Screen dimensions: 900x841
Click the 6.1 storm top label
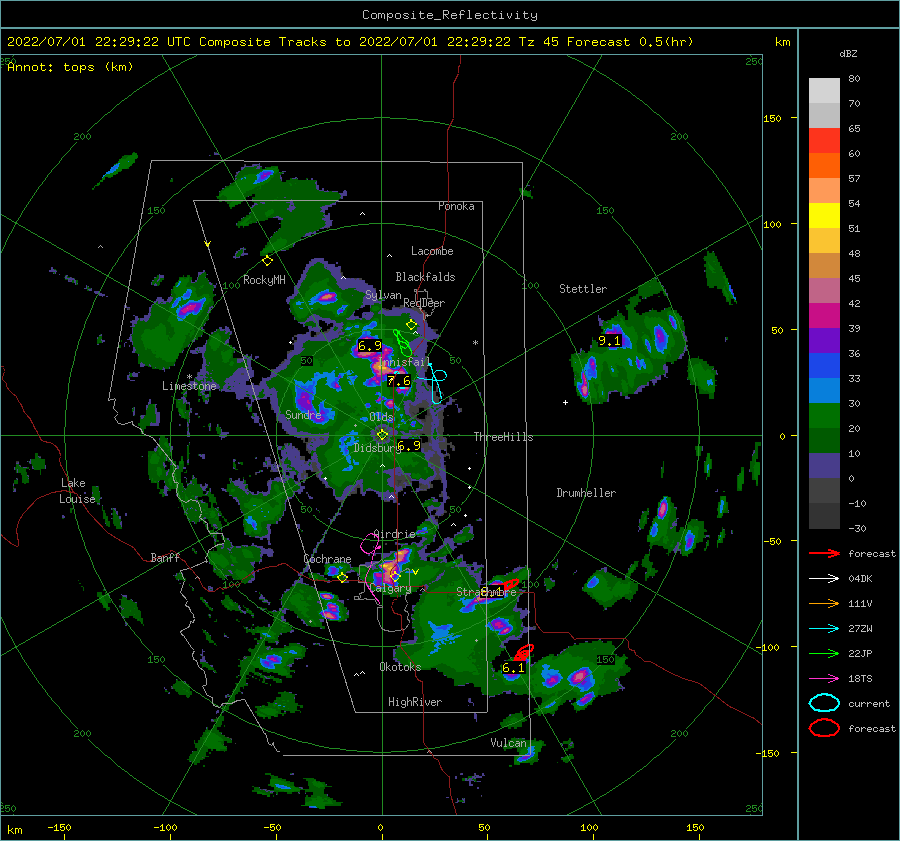click(513, 668)
